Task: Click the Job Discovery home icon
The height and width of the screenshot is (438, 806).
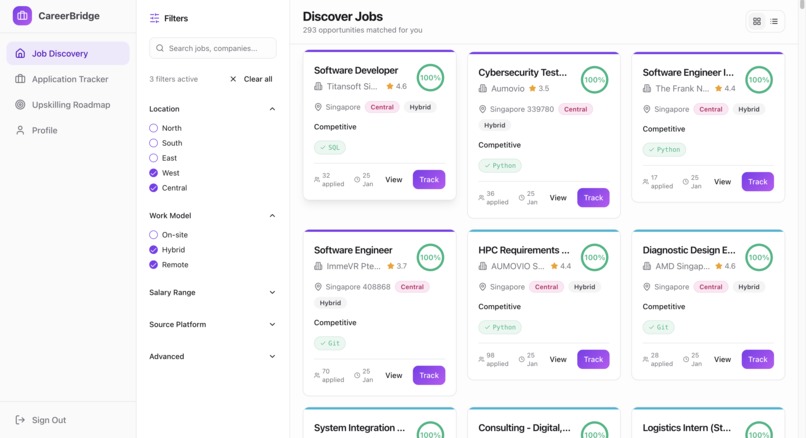Action: click(x=20, y=53)
